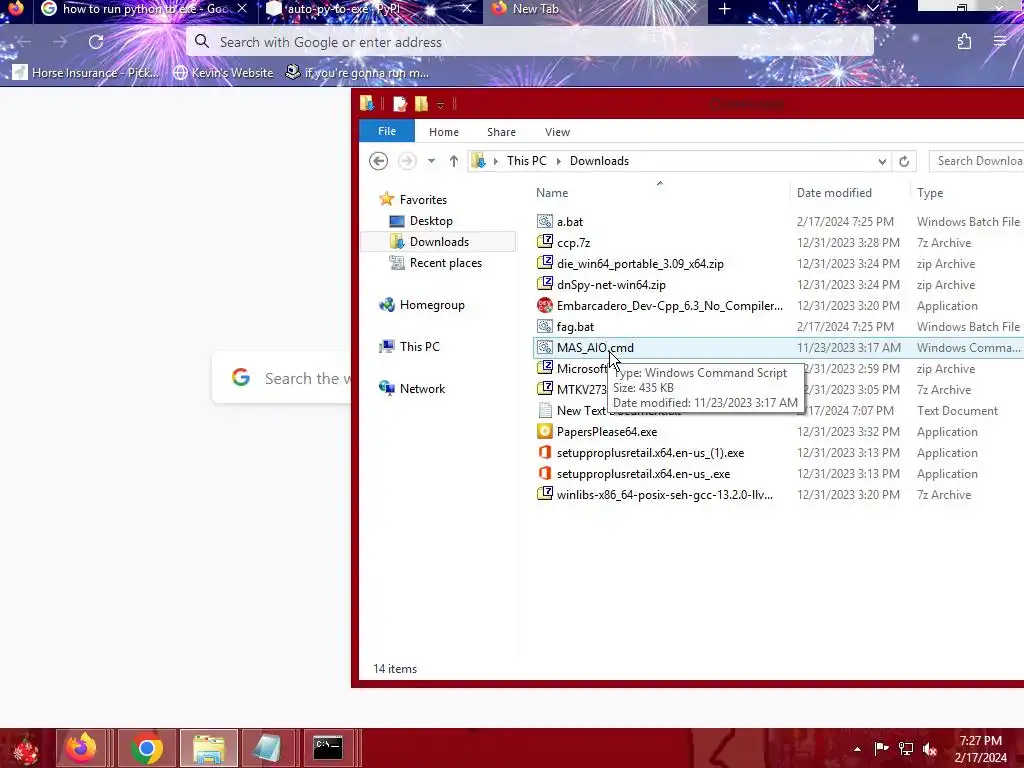Open Firefox extensions puzzle icon
The image size is (1024, 768).
[964, 42]
